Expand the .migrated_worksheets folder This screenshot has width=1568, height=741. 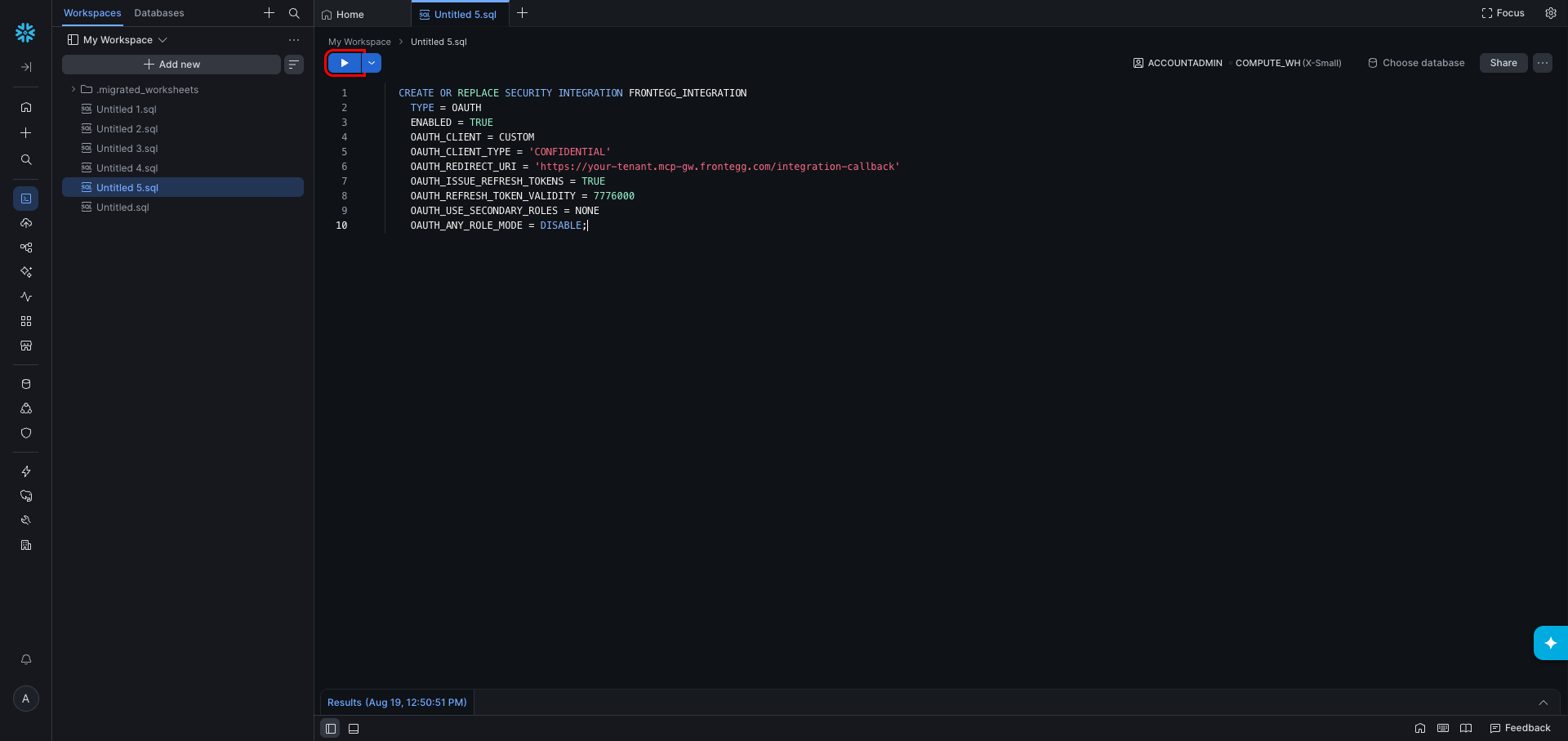click(x=73, y=90)
